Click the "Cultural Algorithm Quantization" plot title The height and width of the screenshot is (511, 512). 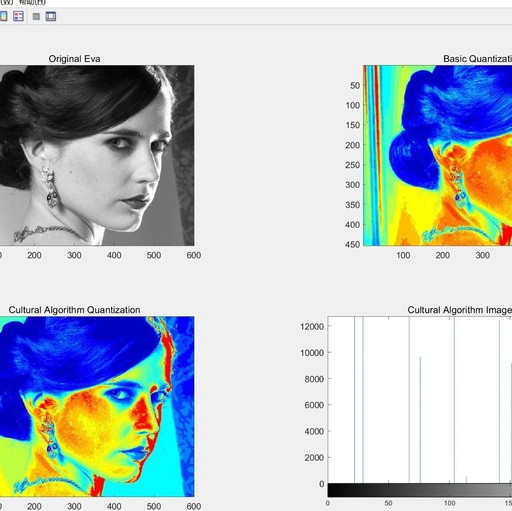point(74,310)
